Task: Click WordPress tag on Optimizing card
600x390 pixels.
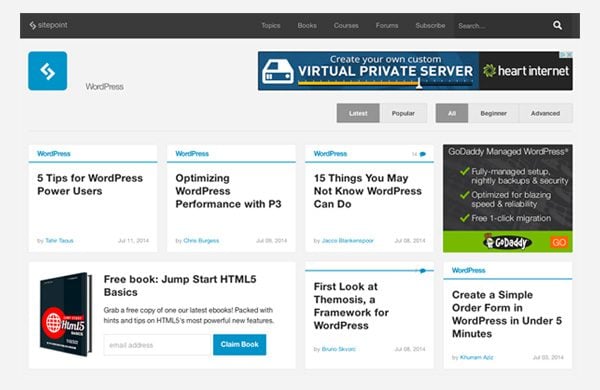Action: click(x=192, y=154)
